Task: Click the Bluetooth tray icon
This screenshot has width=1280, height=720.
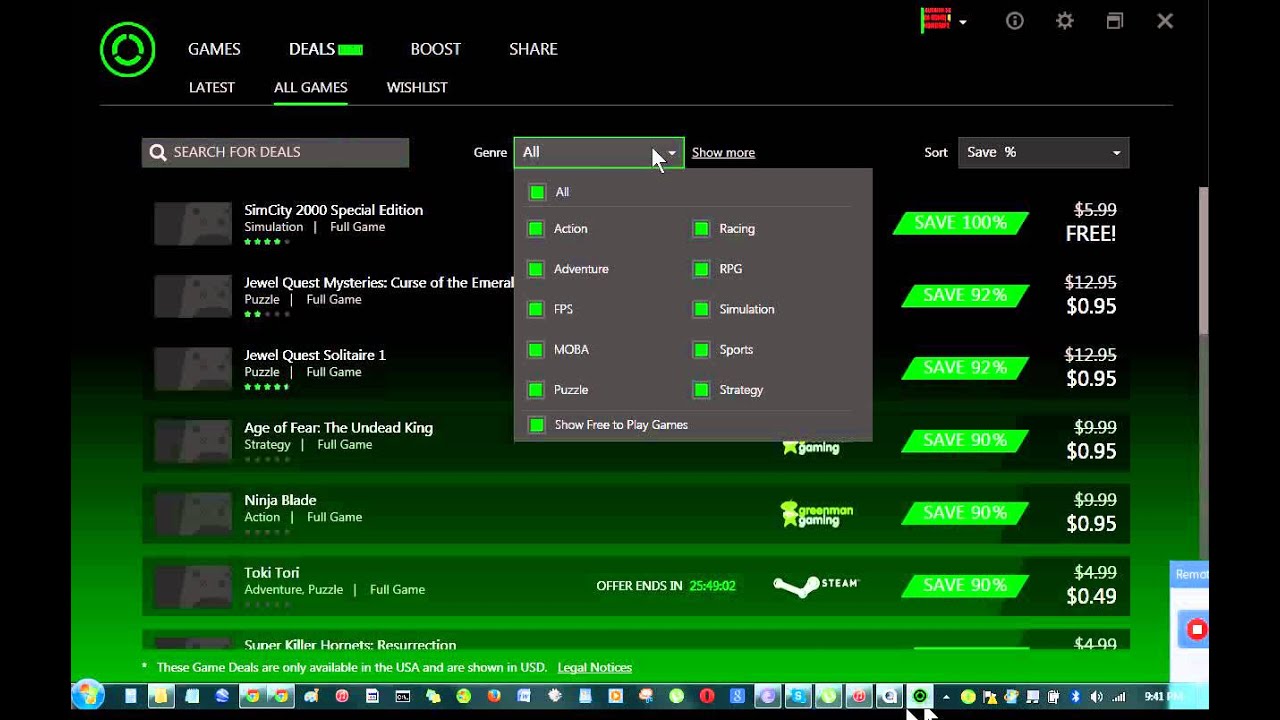Action: 1075,696
